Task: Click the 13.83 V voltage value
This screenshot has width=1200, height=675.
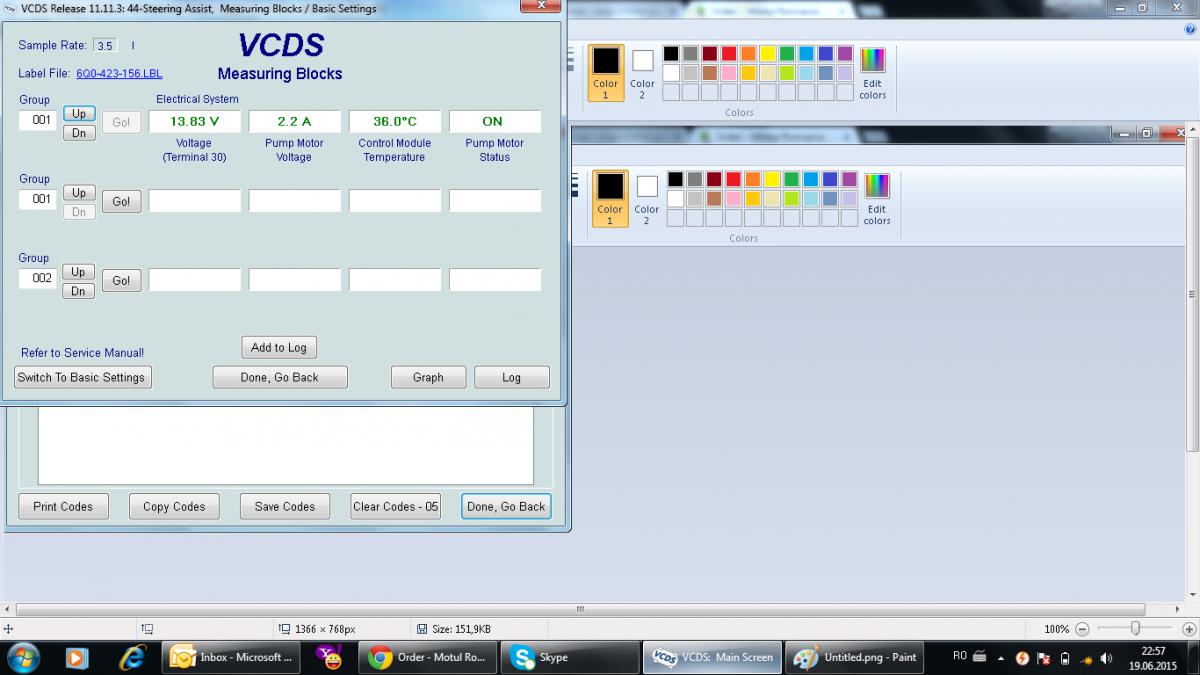Action: tap(195, 121)
